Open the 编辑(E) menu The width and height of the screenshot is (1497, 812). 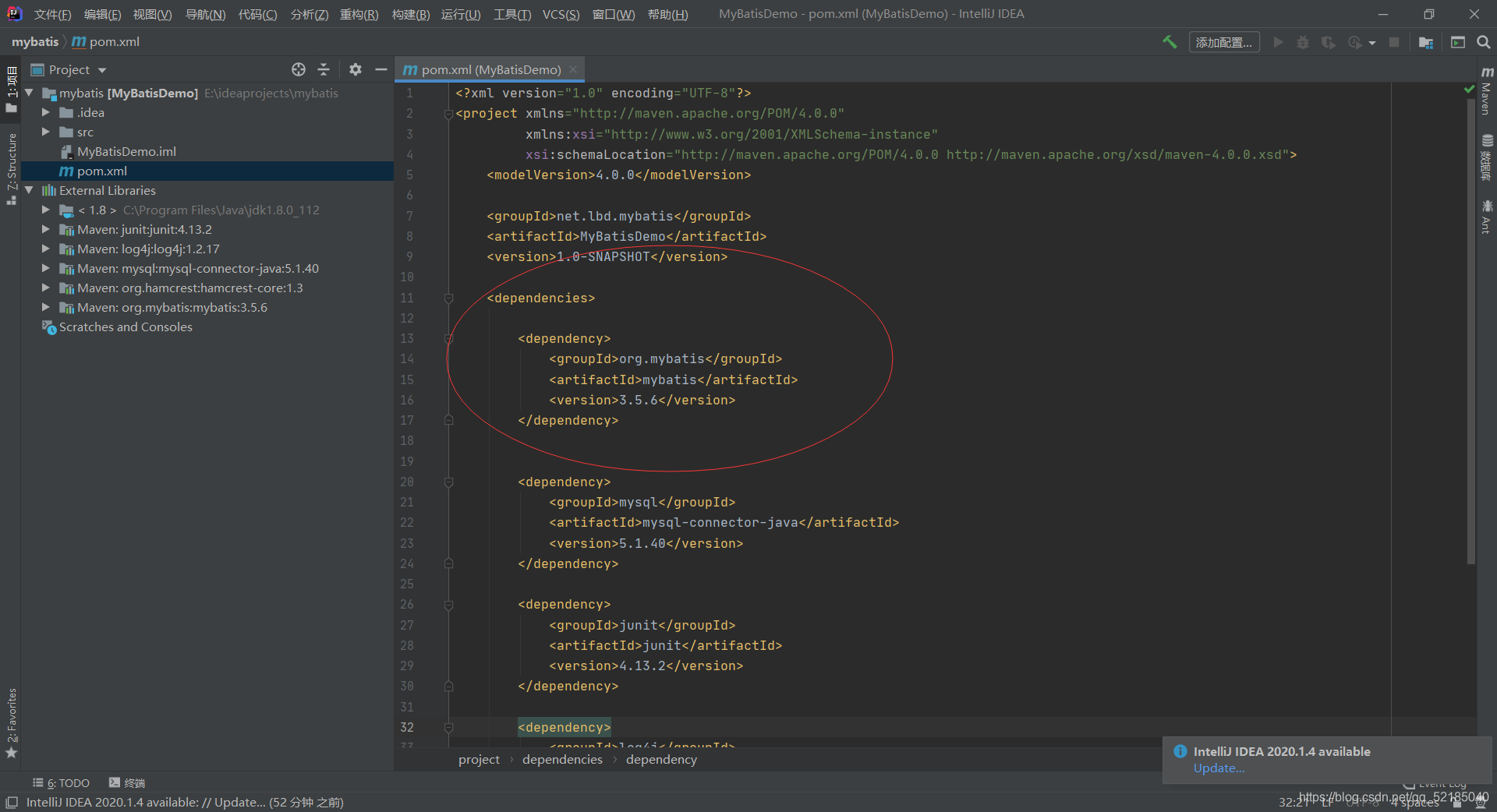pos(103,14)
